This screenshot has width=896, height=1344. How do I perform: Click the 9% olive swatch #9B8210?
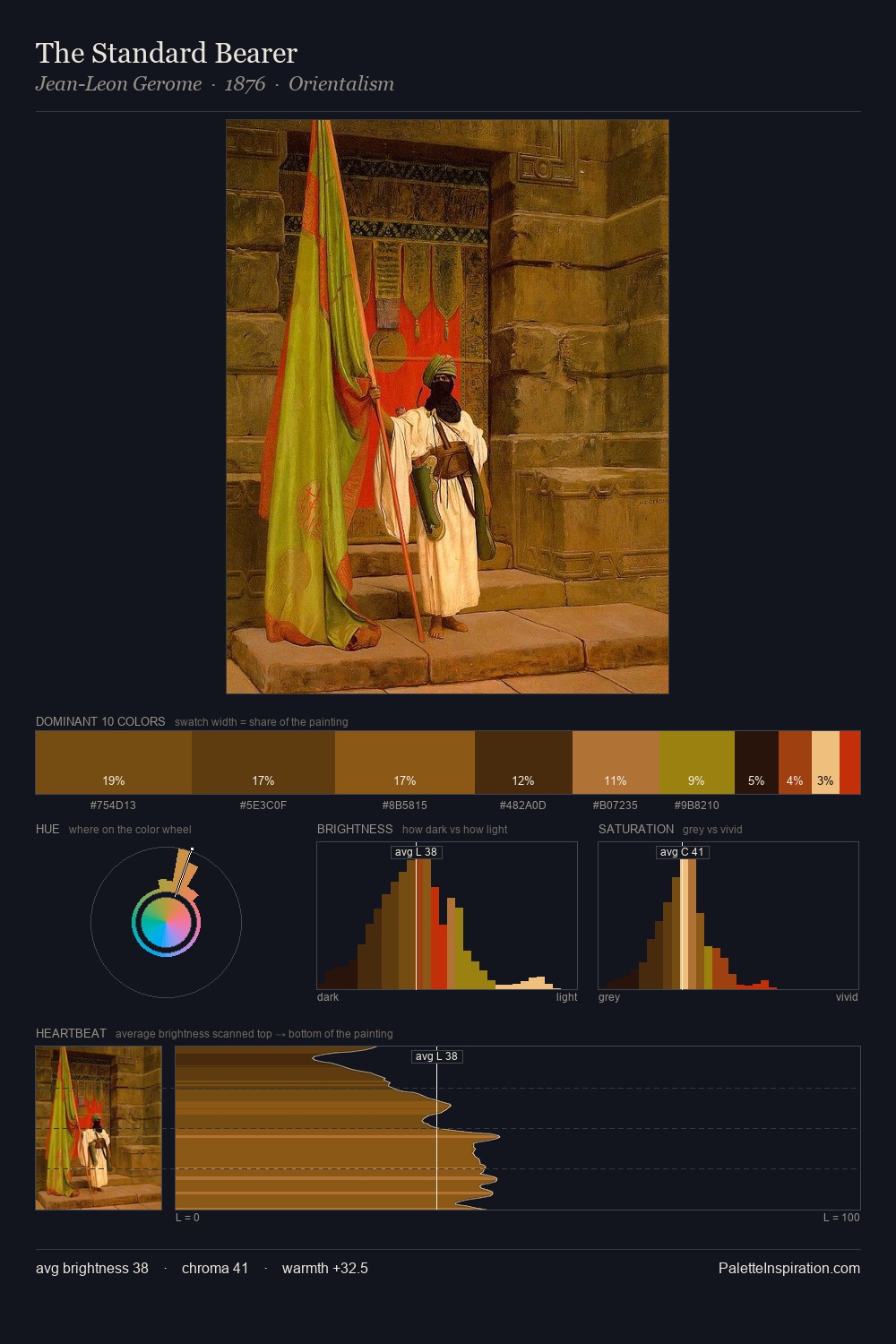point(697,762)
